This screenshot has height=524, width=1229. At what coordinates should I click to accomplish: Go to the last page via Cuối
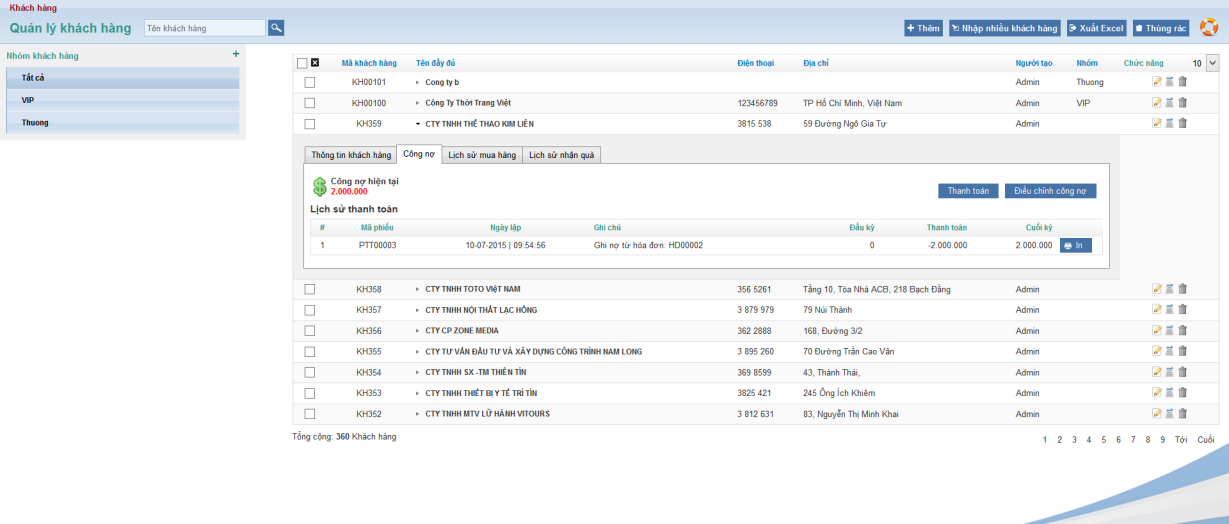(x=1206, y=439)
